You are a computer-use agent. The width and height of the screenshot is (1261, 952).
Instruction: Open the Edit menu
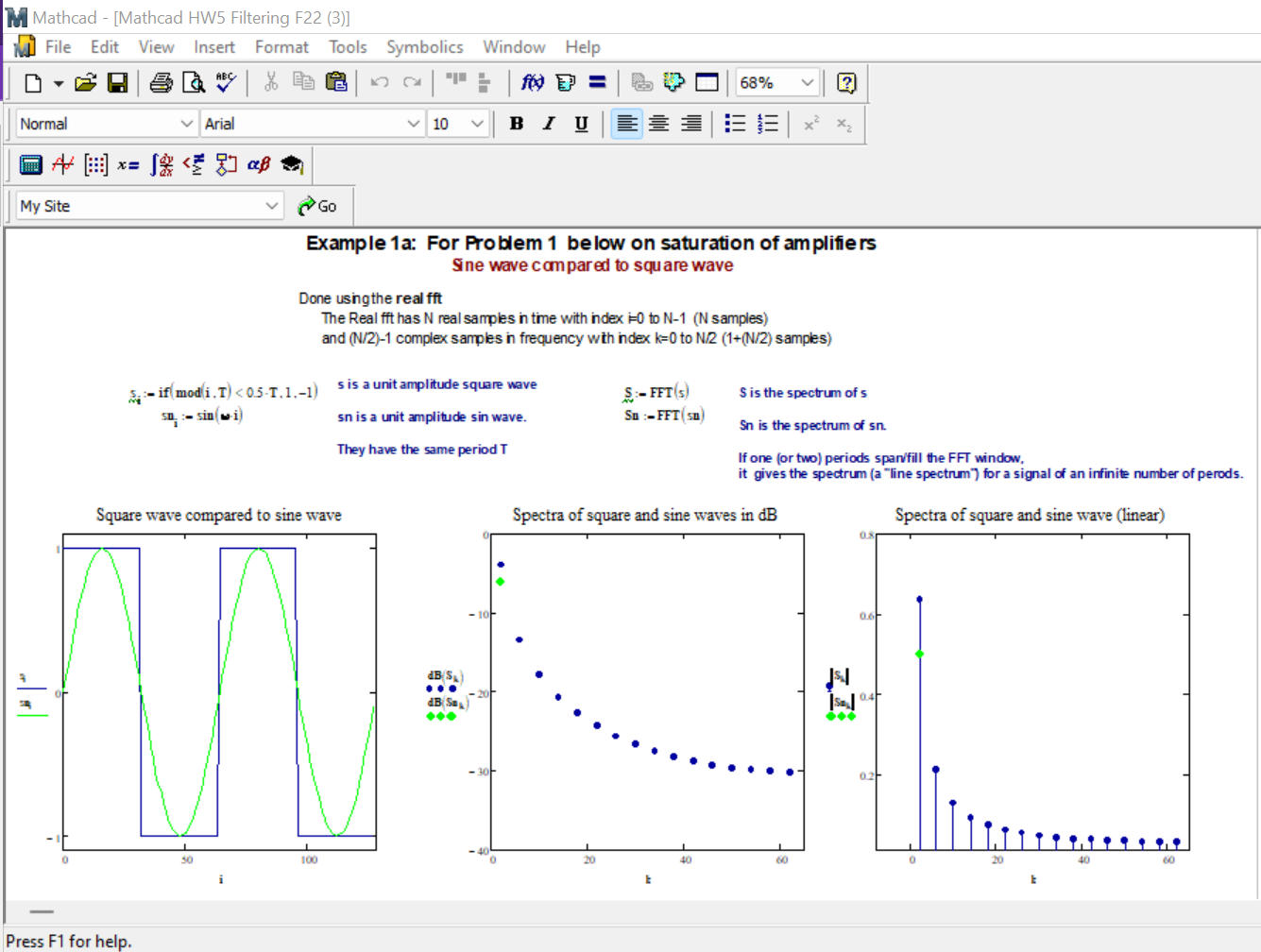105,47
